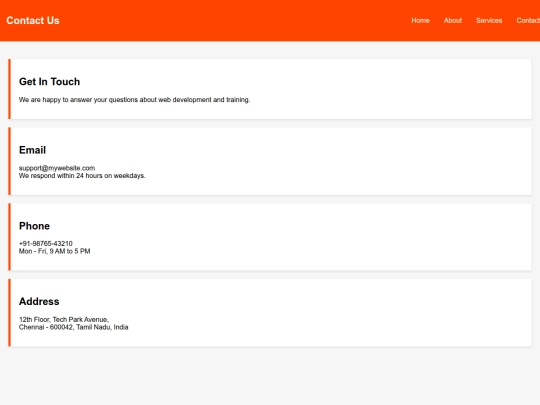Screen dimensions: 540x405
Task: Select the web development and training sentence
Action: point(134,100)
